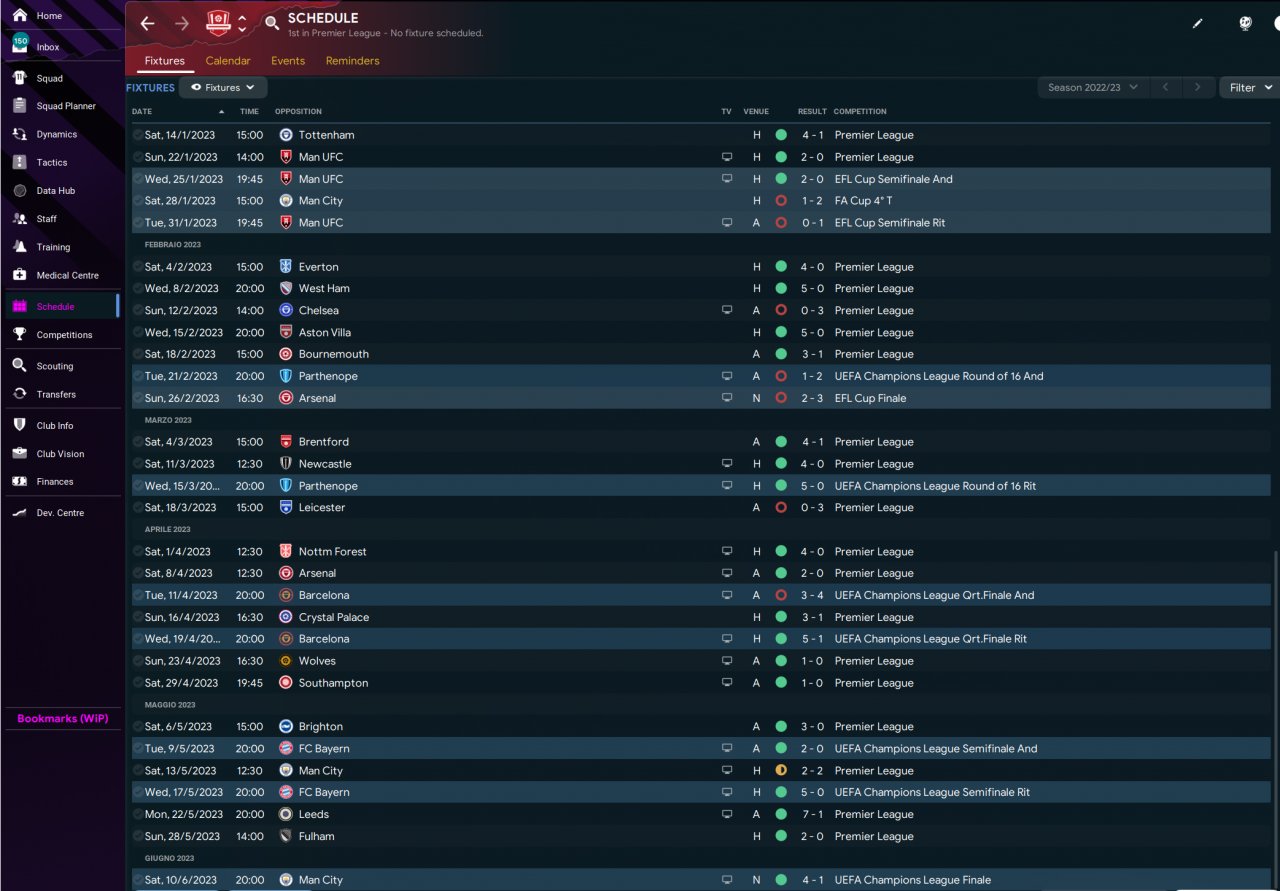Click the Everton club badge in fixtures
The image size is (1280, 891).
tap(286, 267)
